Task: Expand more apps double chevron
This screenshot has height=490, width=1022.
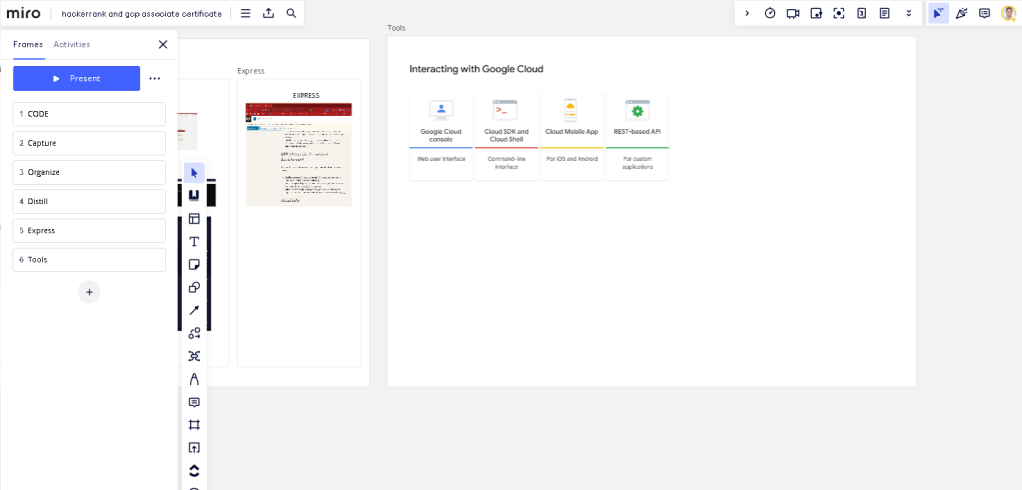Action: [909, 13]
